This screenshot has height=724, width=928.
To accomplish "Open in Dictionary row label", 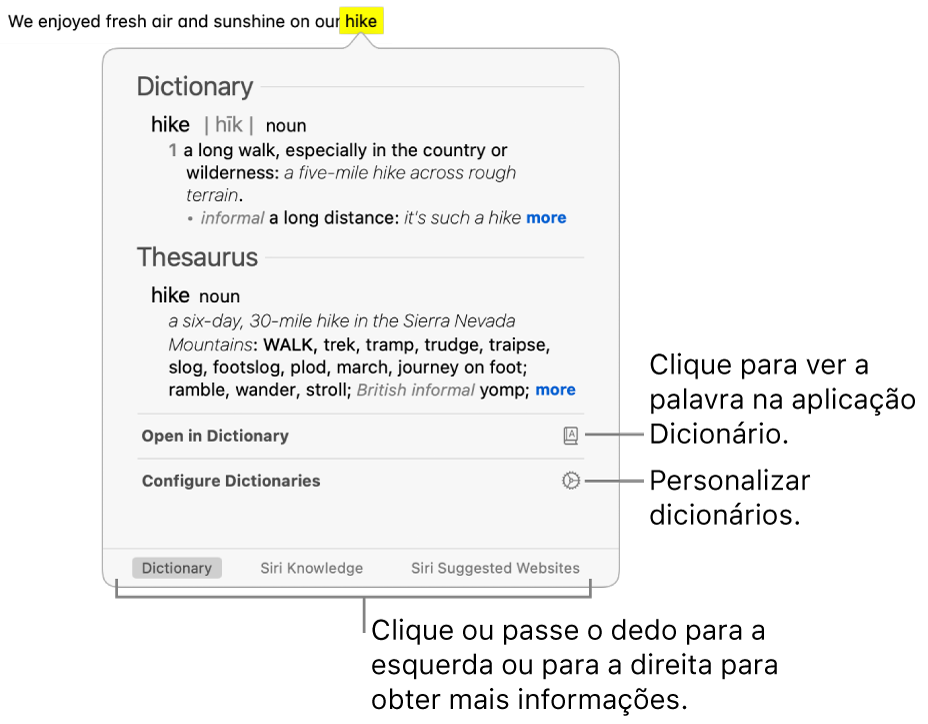I will click(215, 436).
